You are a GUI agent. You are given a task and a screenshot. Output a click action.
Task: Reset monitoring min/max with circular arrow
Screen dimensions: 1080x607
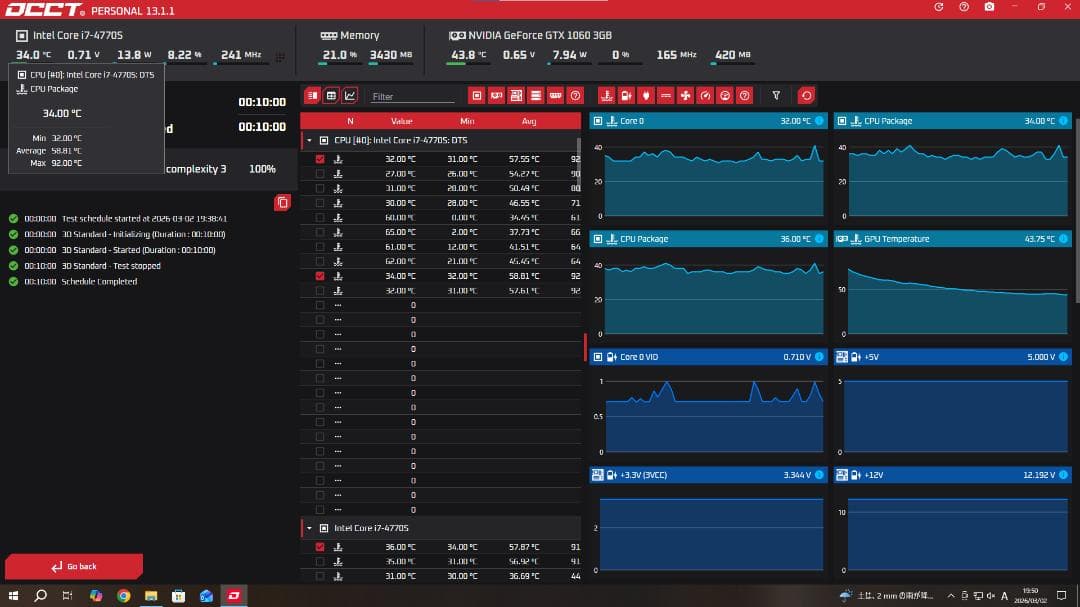click(807, 96)
